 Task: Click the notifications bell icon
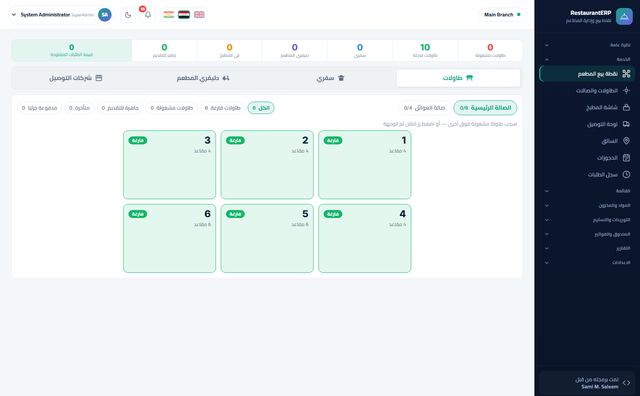point(148,15)
